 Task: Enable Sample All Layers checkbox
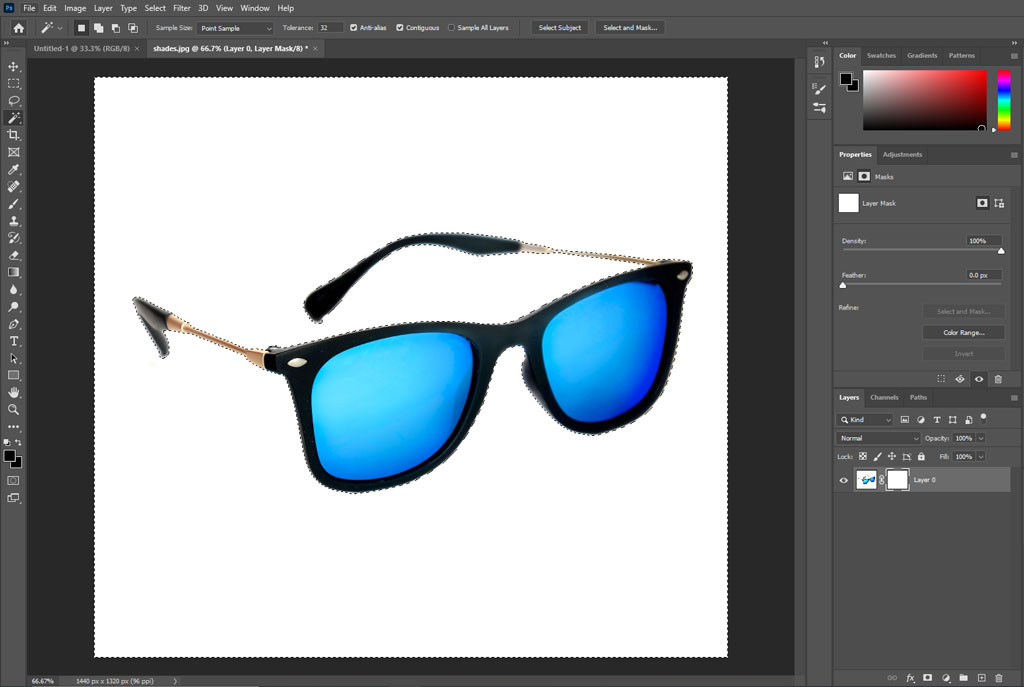(451, 27)
